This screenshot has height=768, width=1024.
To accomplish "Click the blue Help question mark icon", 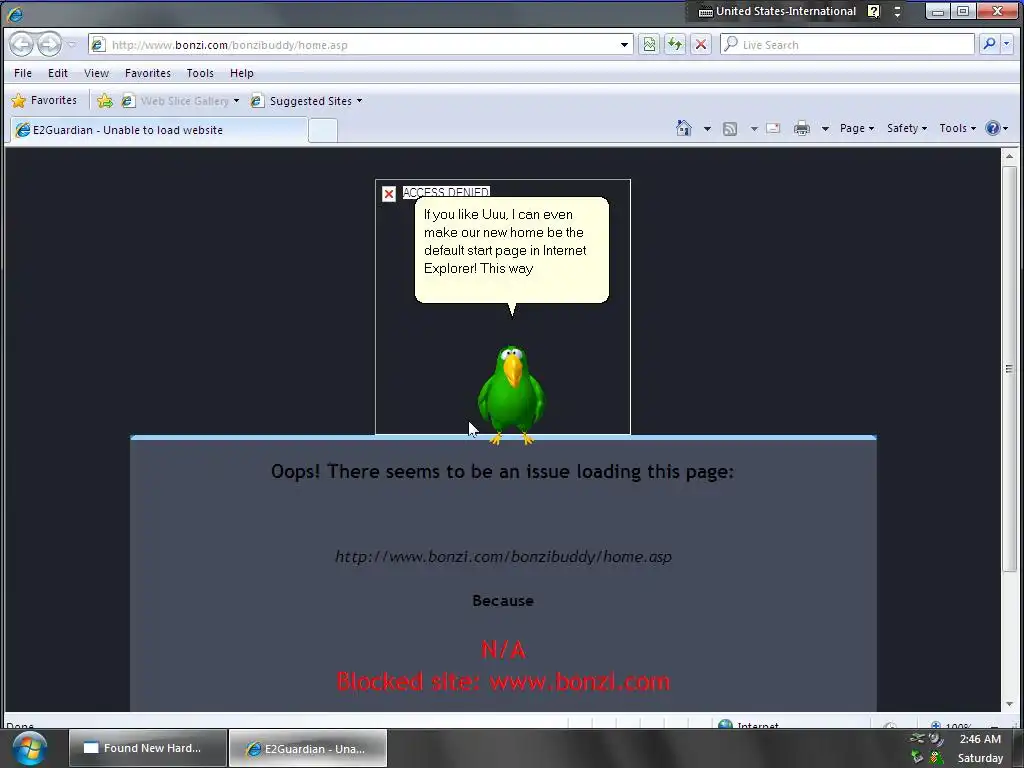I will point(993,128).
